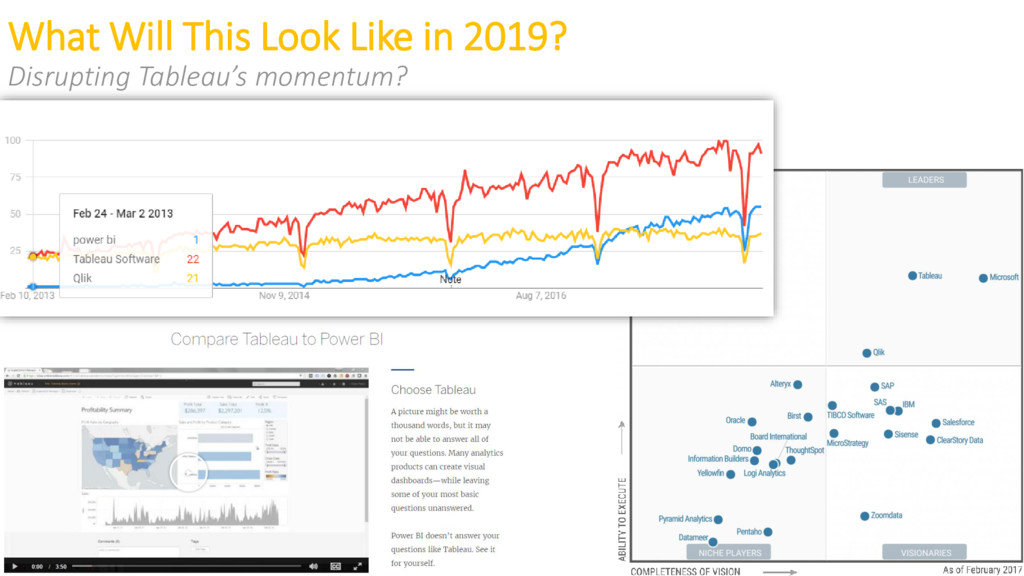The height and width of the screenshot is (576, 1024).
Task: Click the 'What Will This Look Like in 2019?' title
Action: [x=288, y=36]
